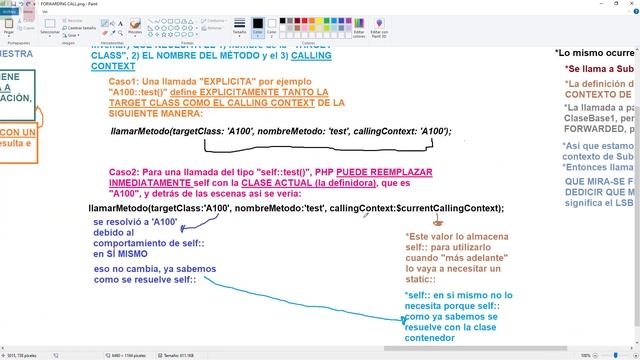Click the Seleccionar rectangle selection tool
The height and width of the screenshot is (360, 640).
[x=50, y=24]
